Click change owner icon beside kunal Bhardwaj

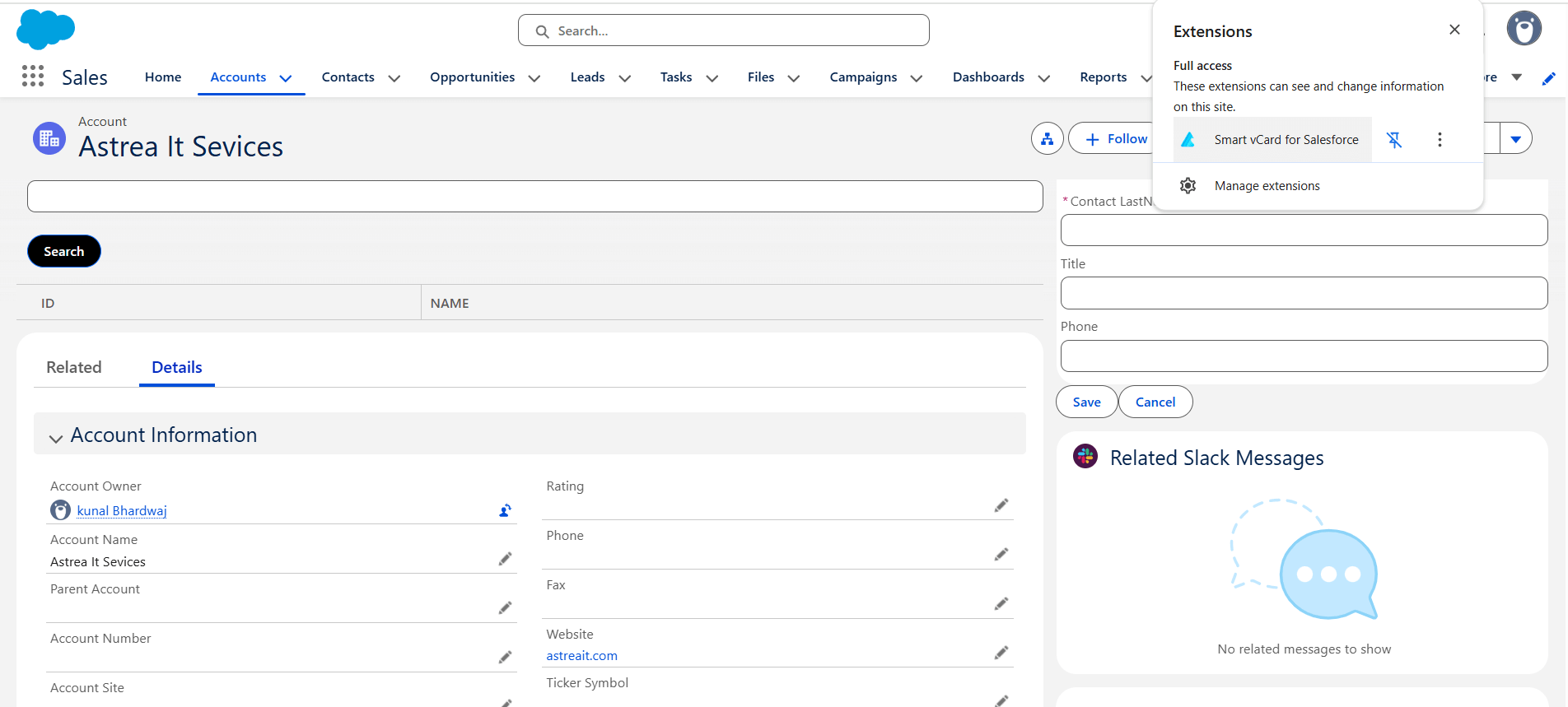[505, 511]
